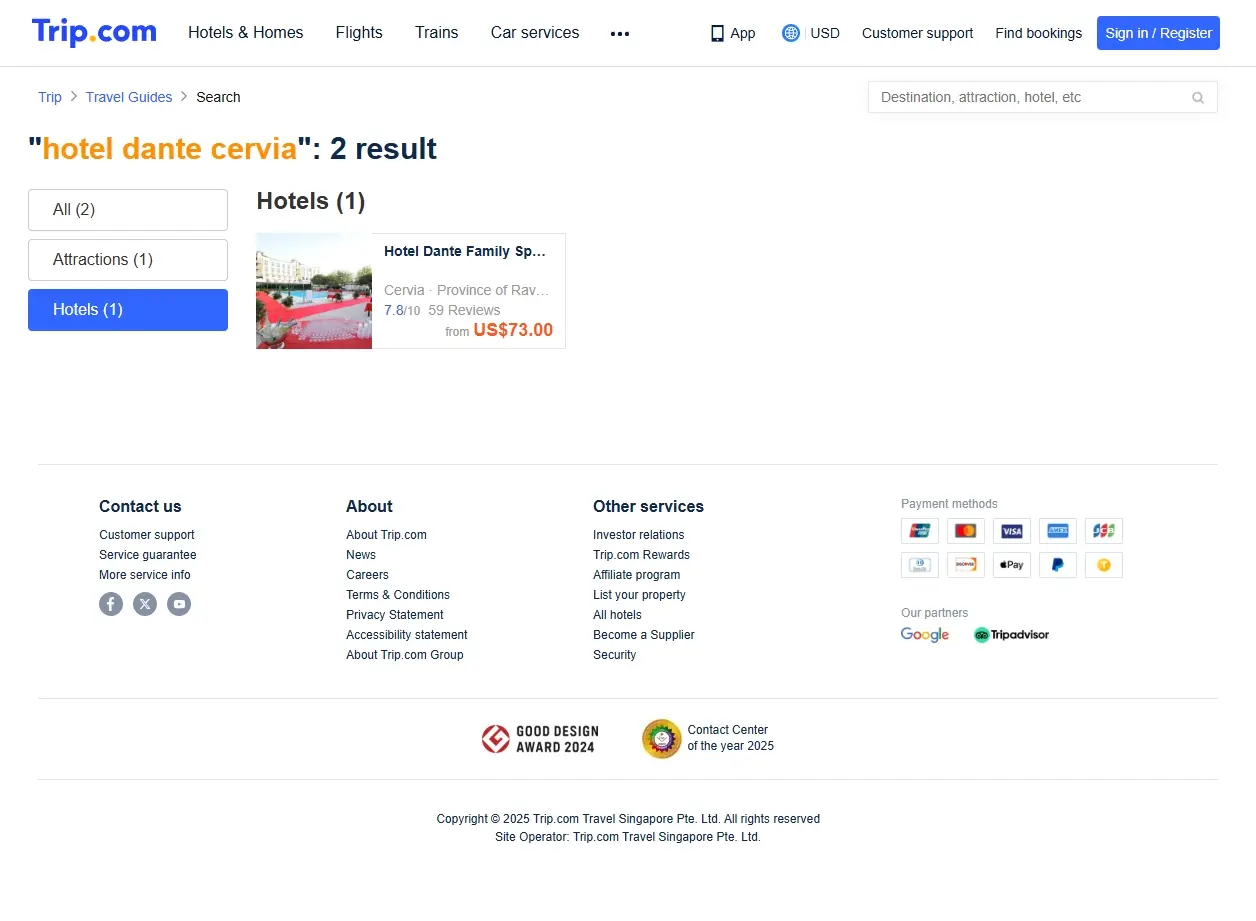Open the Flights menu

pos(359,33)
